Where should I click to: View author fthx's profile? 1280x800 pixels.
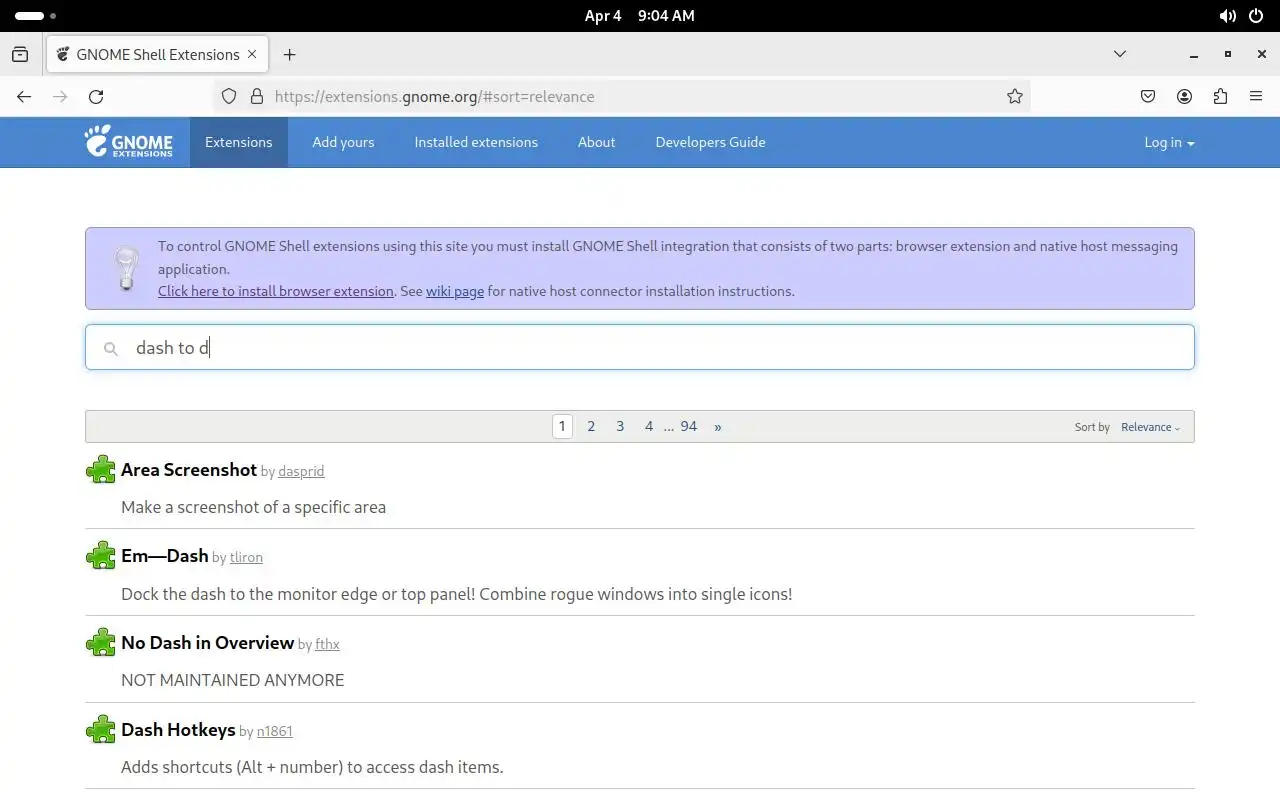pos(327,645)
